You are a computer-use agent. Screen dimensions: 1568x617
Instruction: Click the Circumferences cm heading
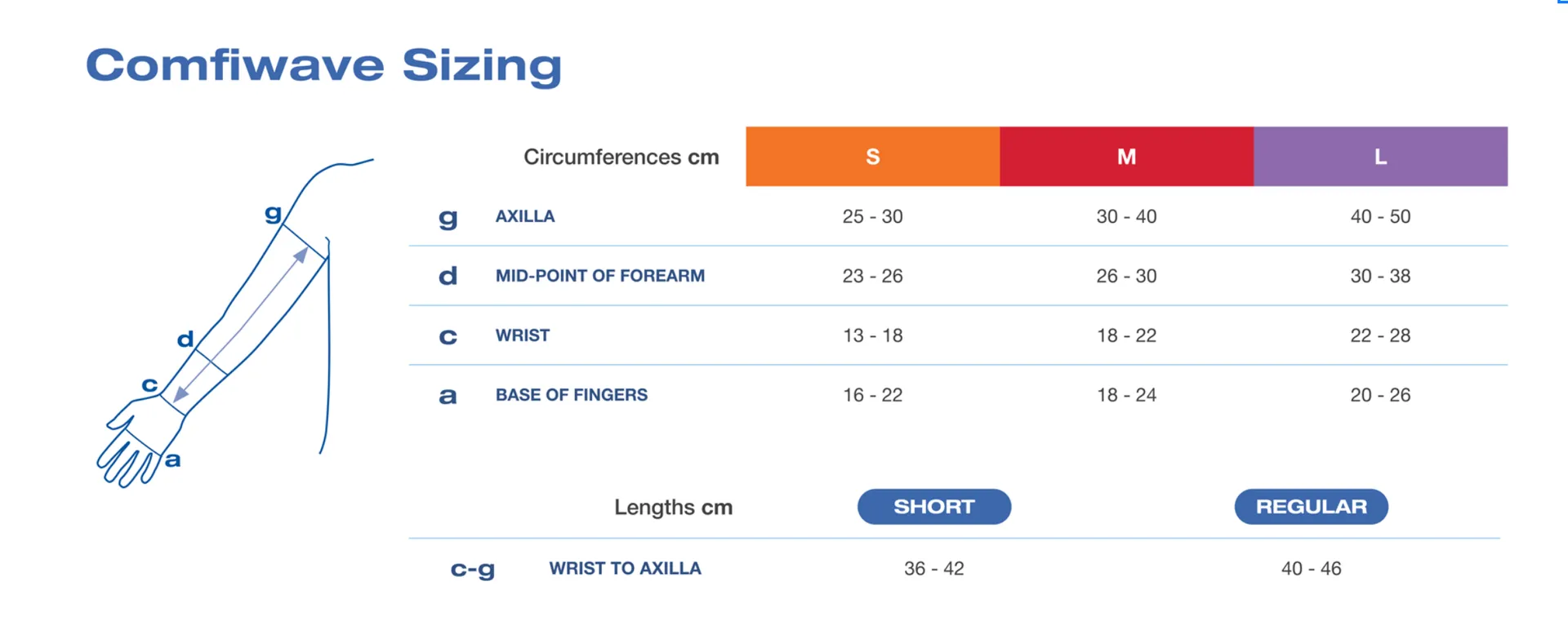(x=621, y=157)
